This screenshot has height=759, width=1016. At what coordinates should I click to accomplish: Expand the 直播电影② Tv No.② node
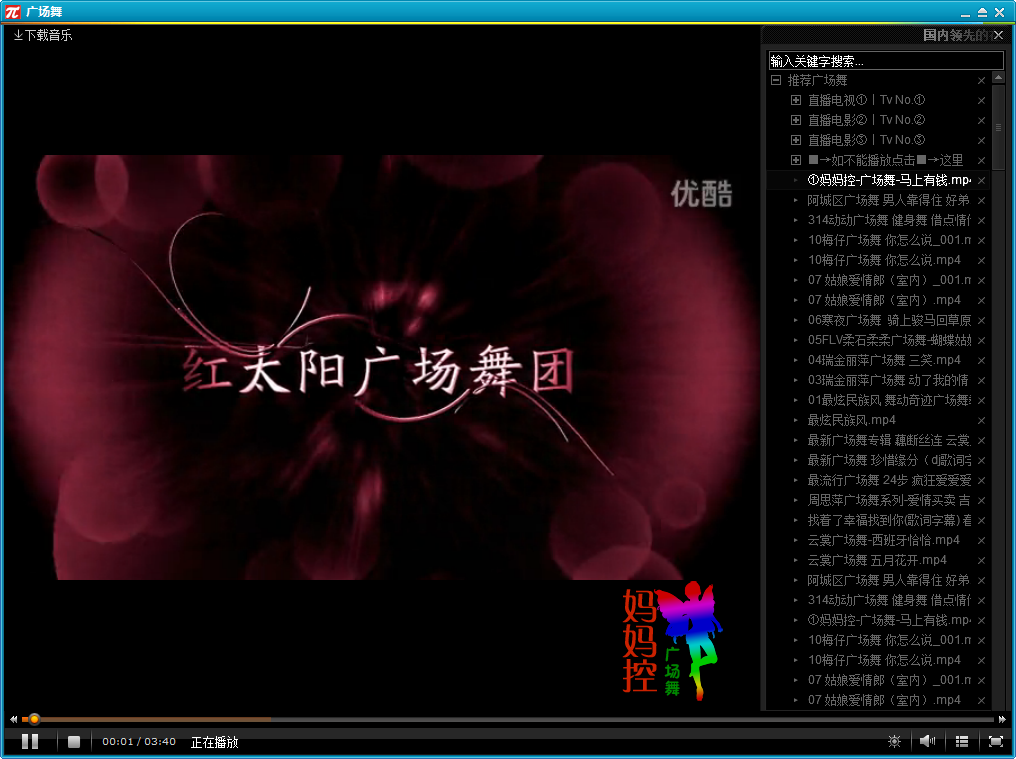point(796,120)
